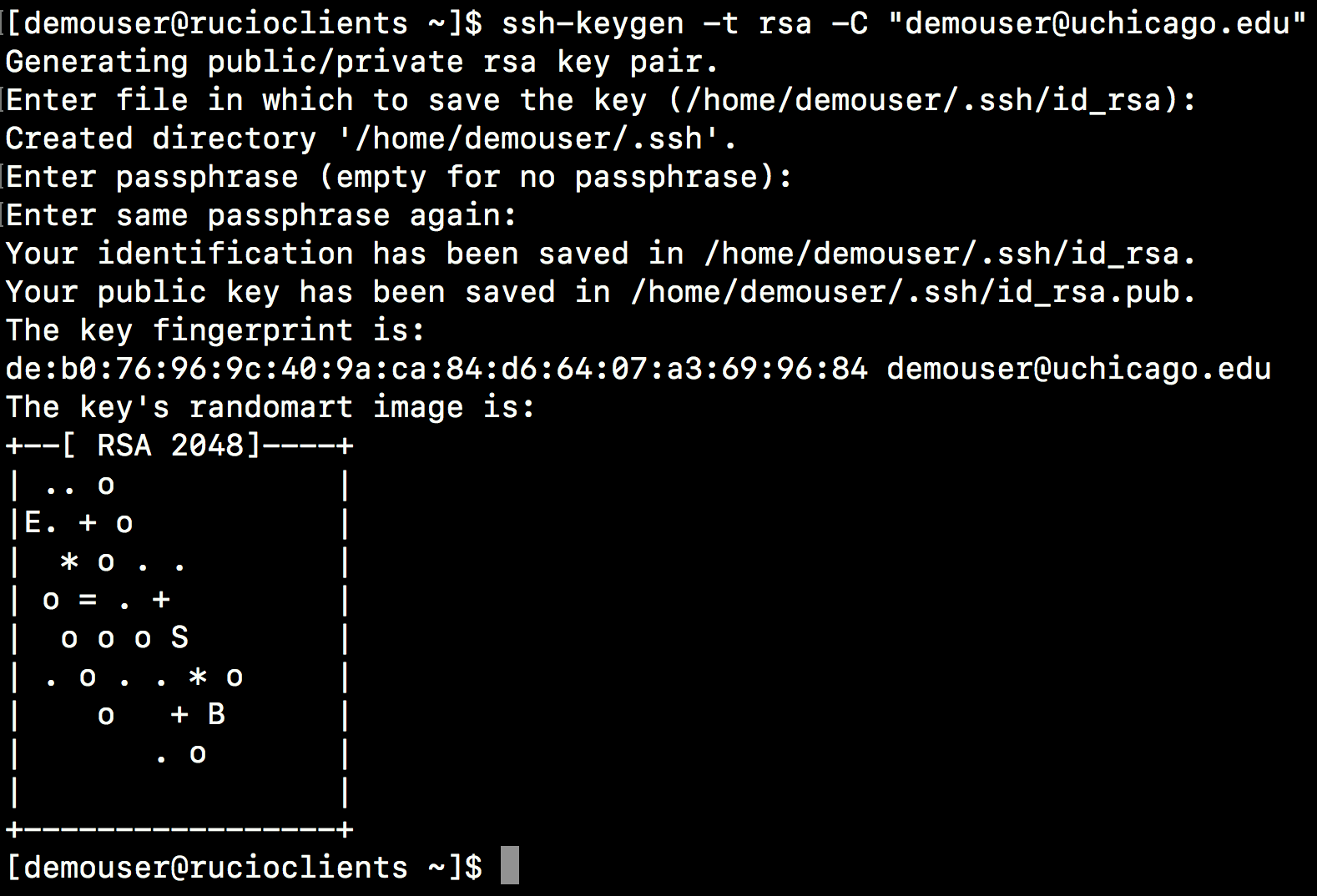Click the "Created directory" output line

coord(371,138)
